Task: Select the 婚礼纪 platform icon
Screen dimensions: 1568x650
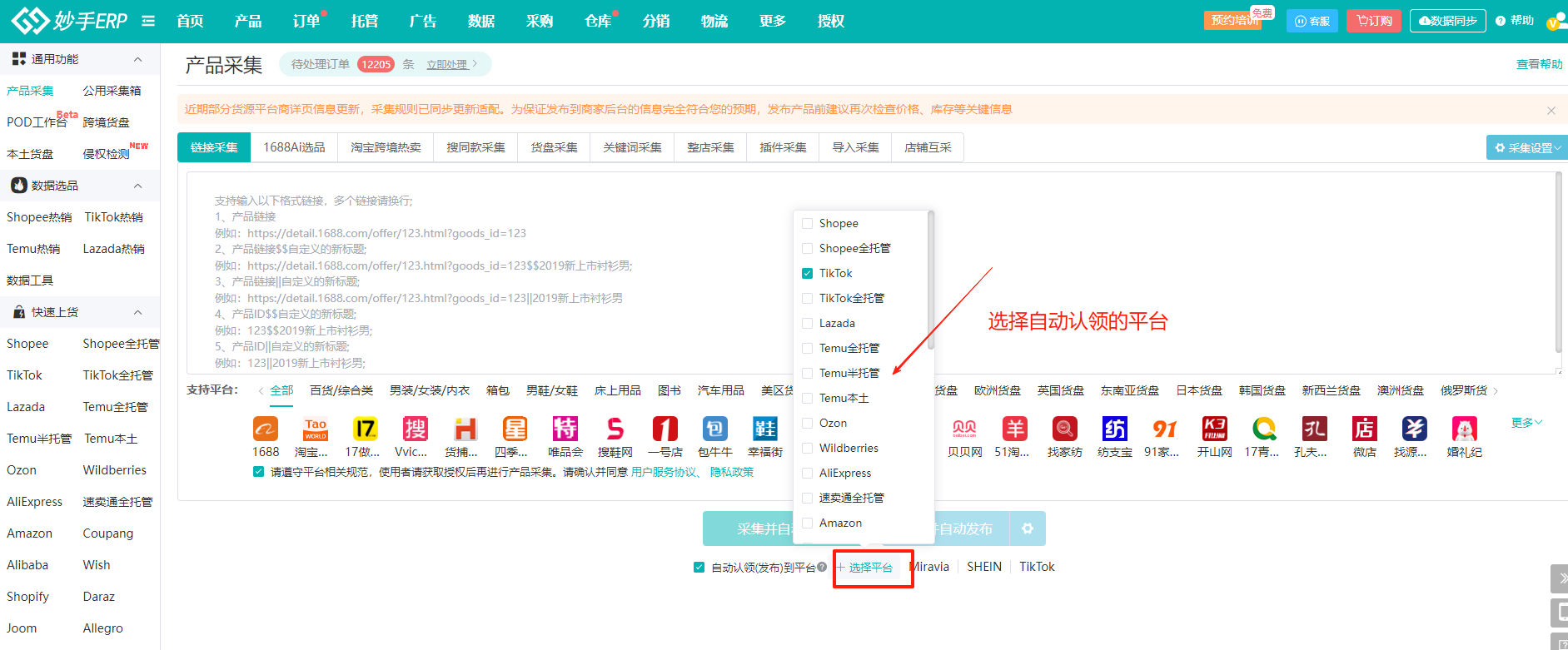Action: pyautogui.click(x=1464, y=429)
